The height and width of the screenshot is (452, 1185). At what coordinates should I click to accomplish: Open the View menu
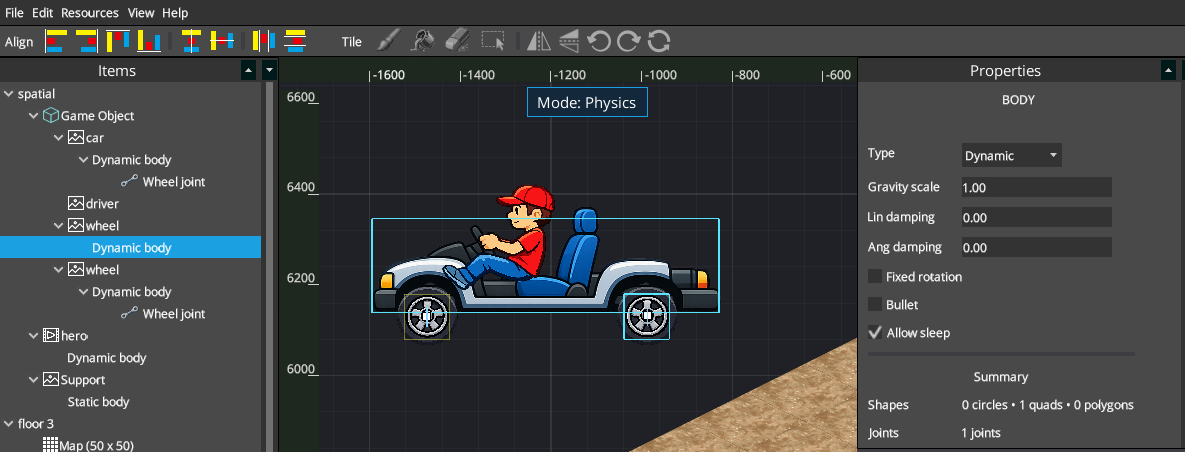[141, 13]
